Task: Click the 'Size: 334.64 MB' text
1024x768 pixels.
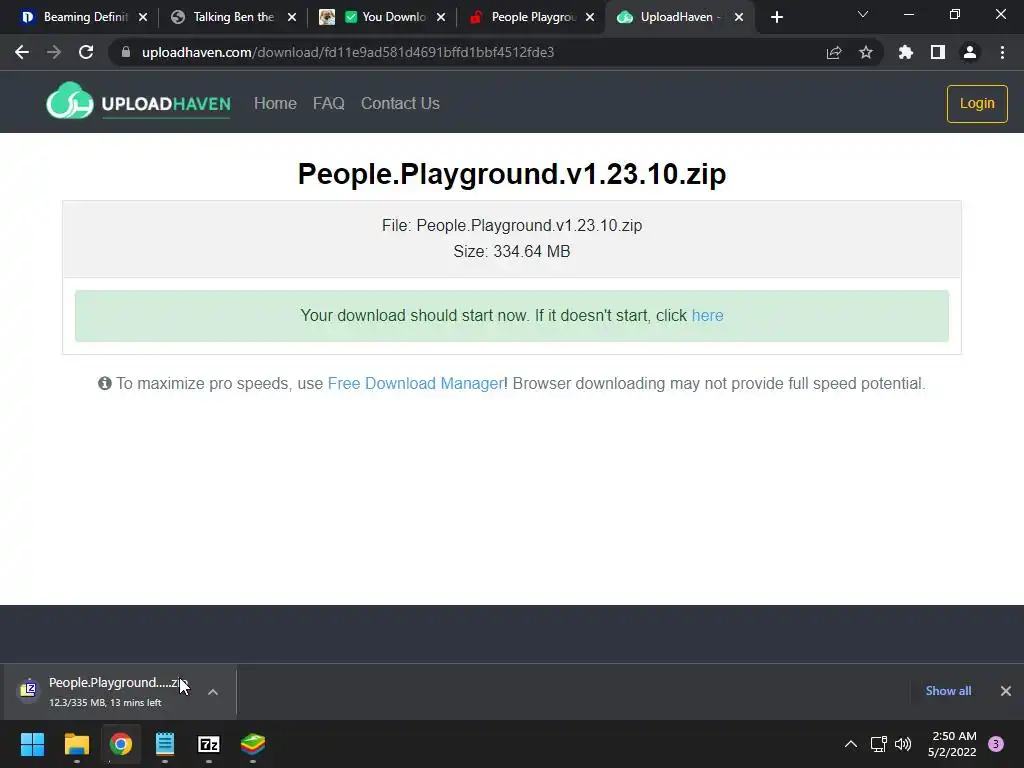Action: tap(511, 251)
